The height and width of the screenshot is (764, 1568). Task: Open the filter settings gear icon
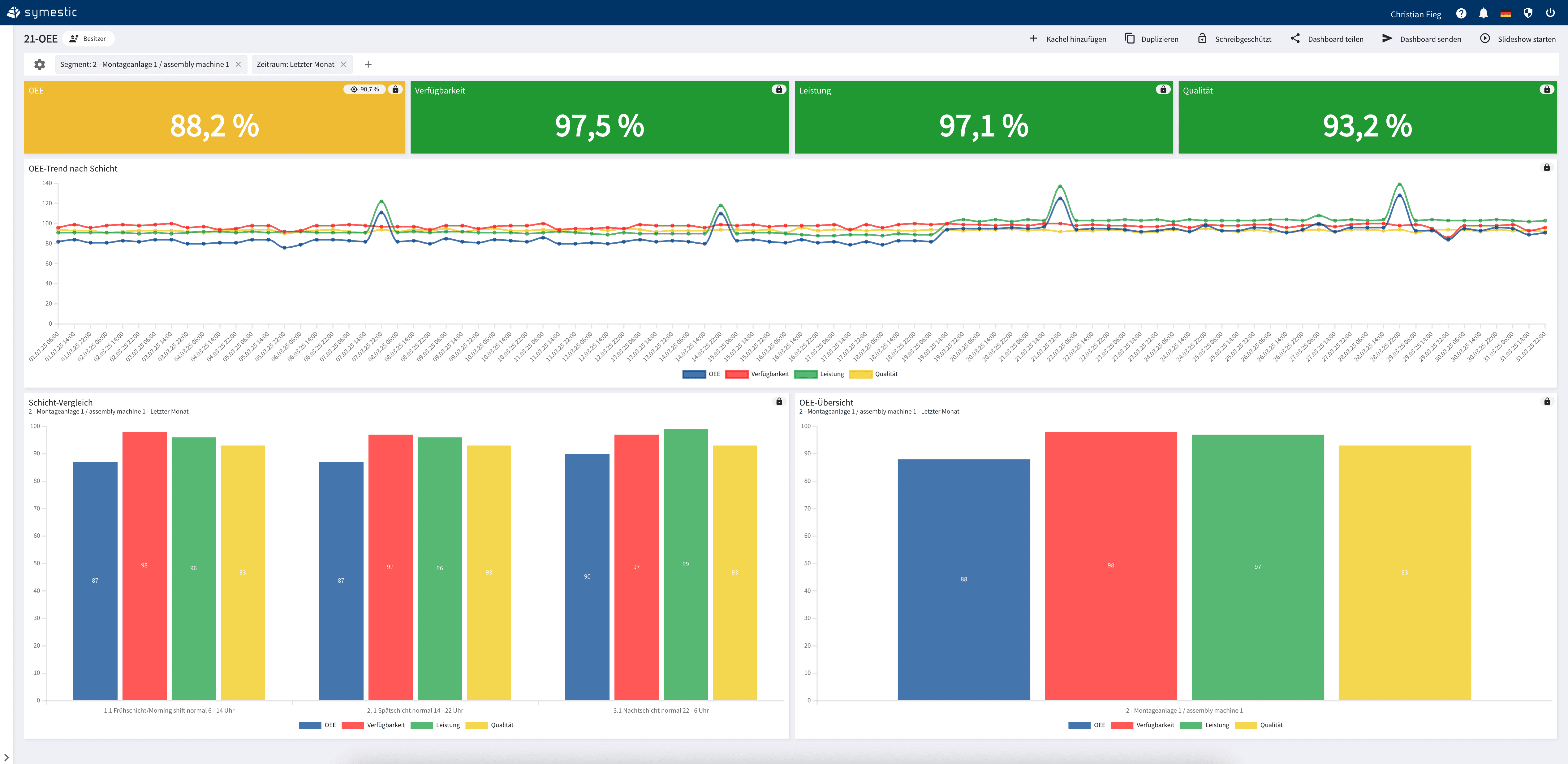(40, 65)
